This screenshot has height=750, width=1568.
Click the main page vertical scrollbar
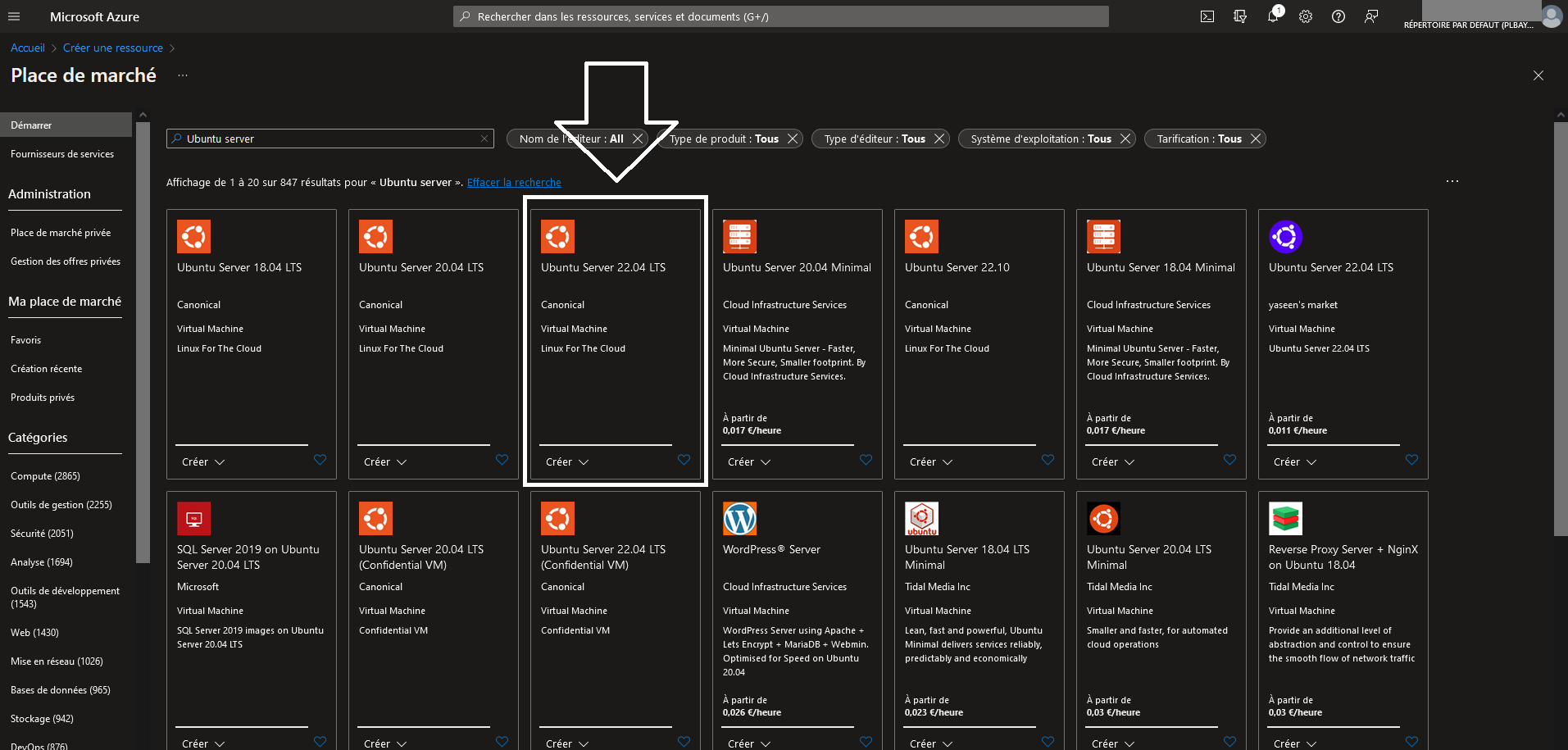click(1561, 329)
